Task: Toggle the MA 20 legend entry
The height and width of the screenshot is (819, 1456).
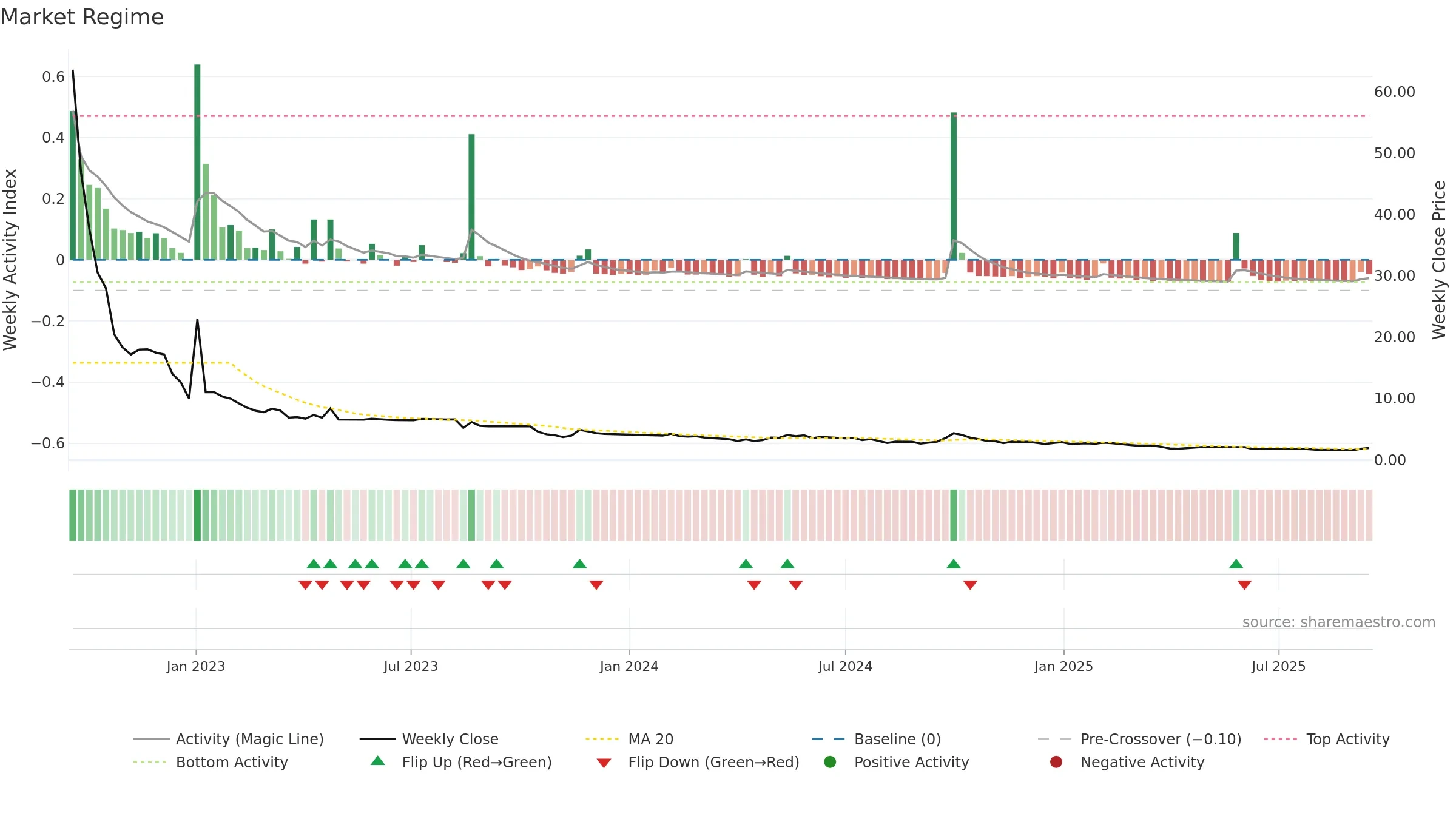Action: [629, 739]
